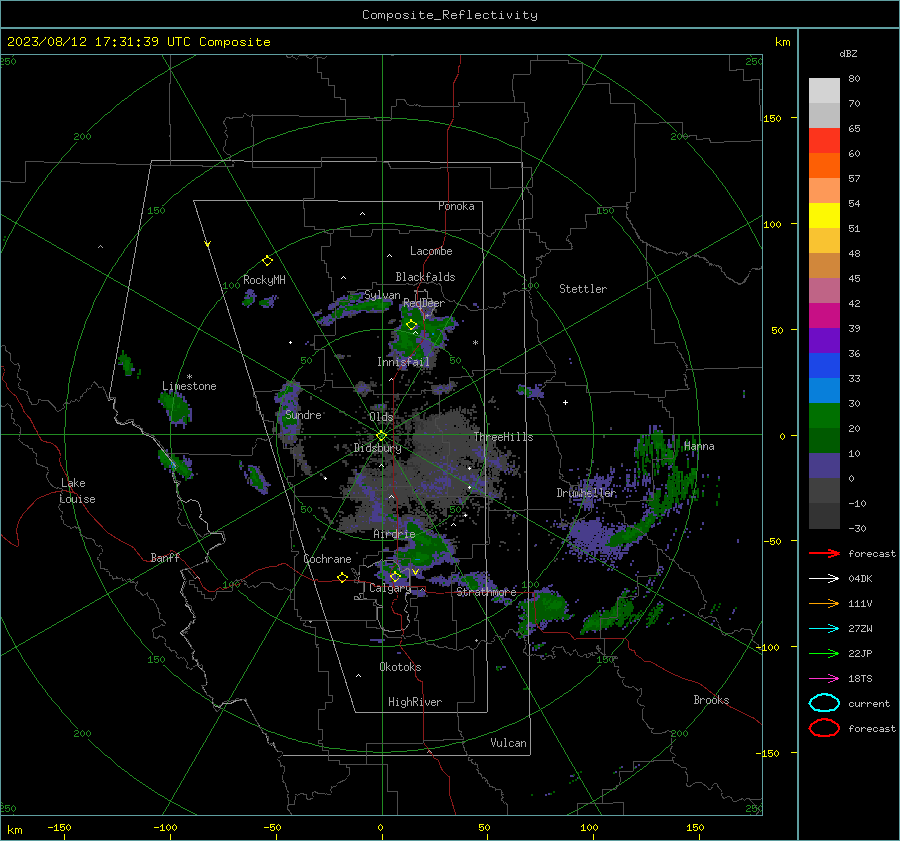Click the ThreeHills label
Image resolution: width=900 pixels, height=841 pixels.
(x=503, y=437)
